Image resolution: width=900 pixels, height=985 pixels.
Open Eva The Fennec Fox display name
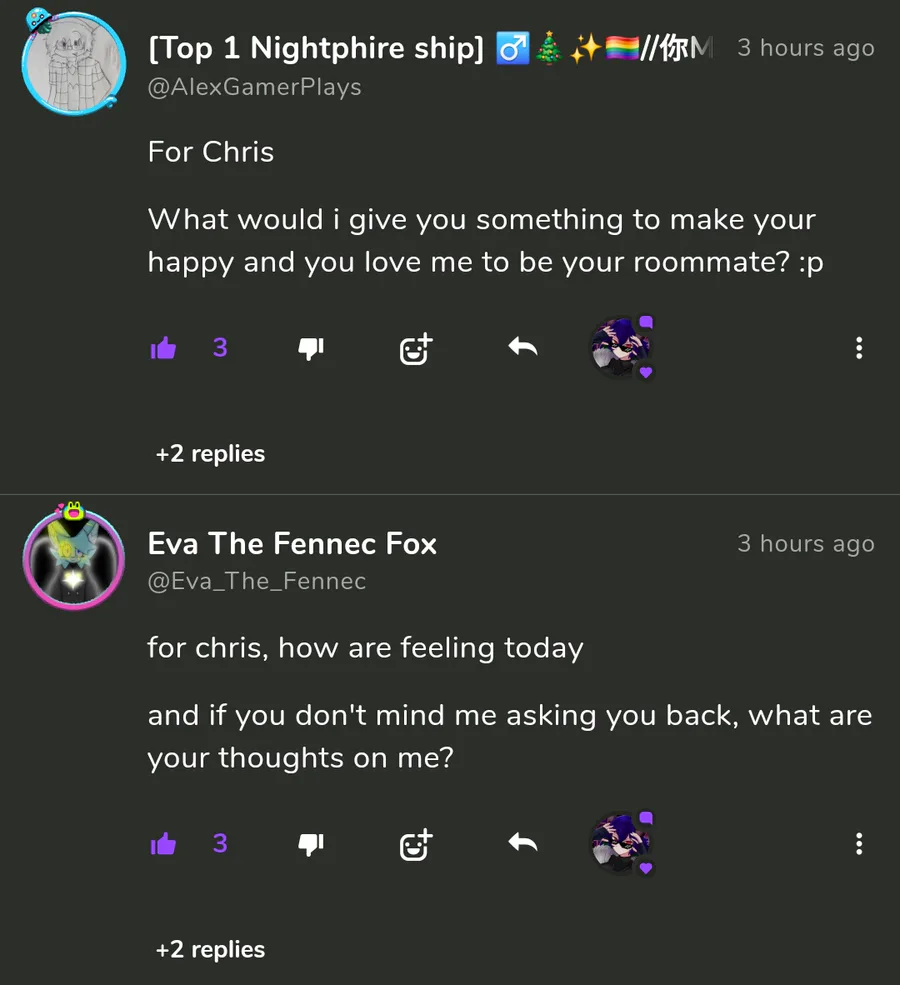coord(292,543)
